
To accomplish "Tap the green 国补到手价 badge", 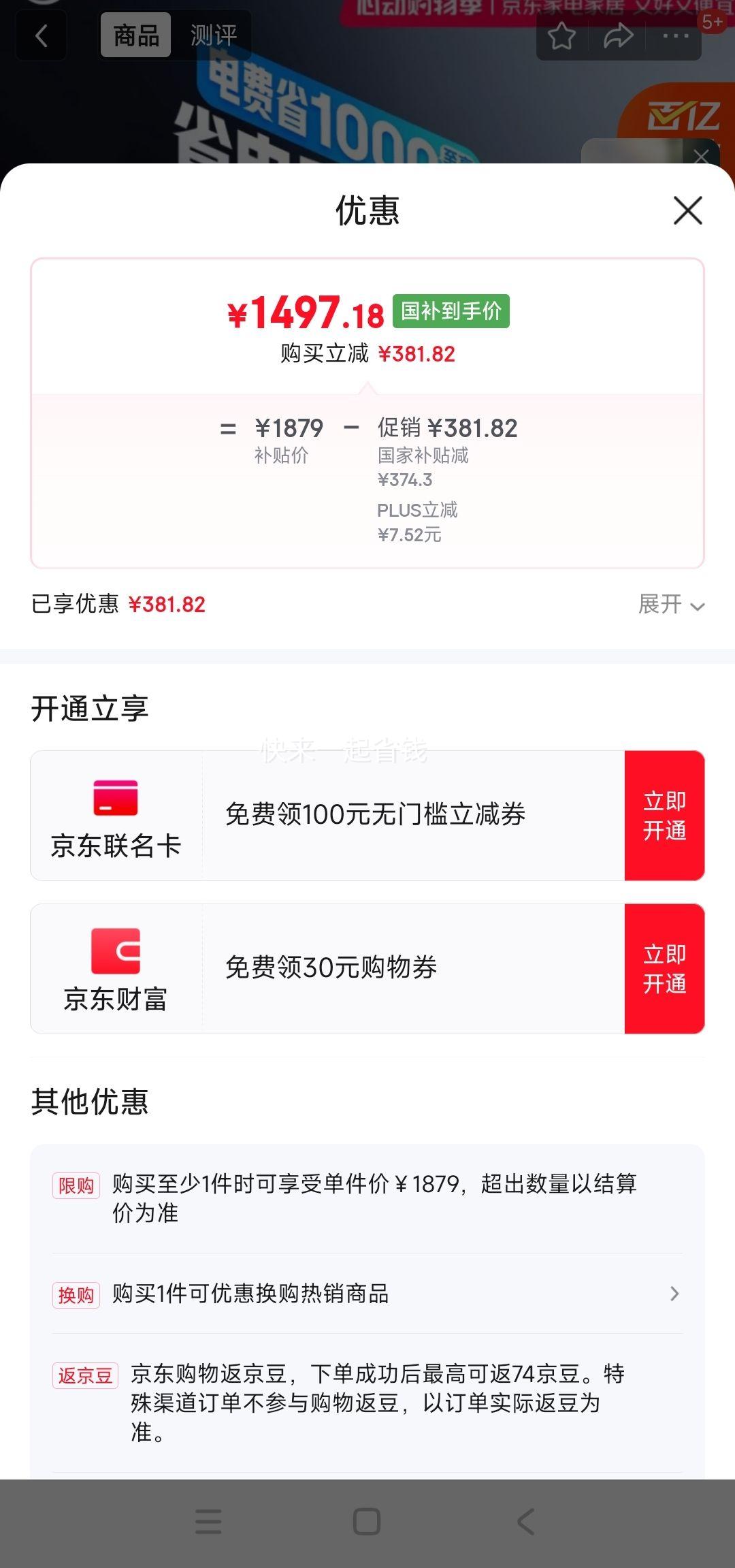I will [451, 311].
